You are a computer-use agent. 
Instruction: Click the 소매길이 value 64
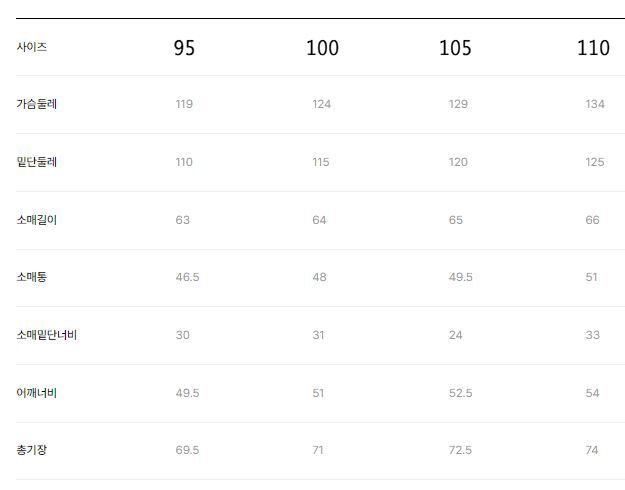pyautogui.click(x=319, y=220)
